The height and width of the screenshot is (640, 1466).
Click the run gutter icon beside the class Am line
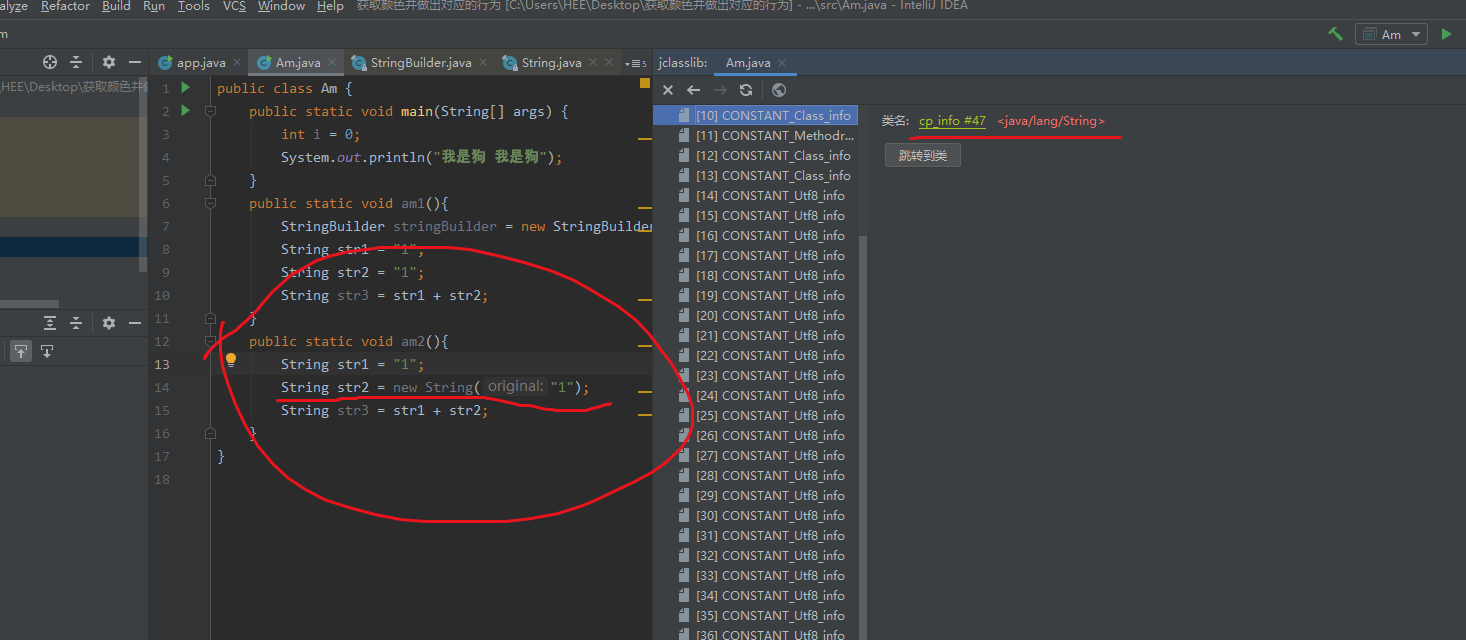185,88
